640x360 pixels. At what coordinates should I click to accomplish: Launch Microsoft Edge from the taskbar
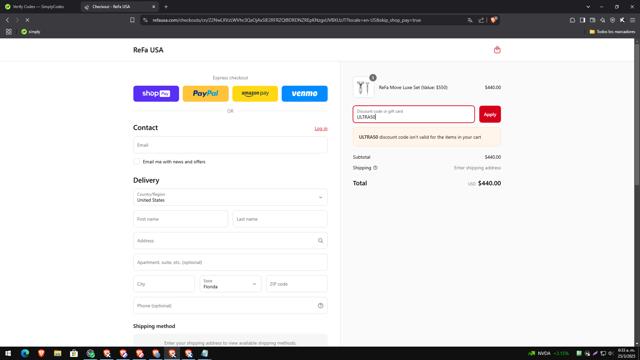25,353
